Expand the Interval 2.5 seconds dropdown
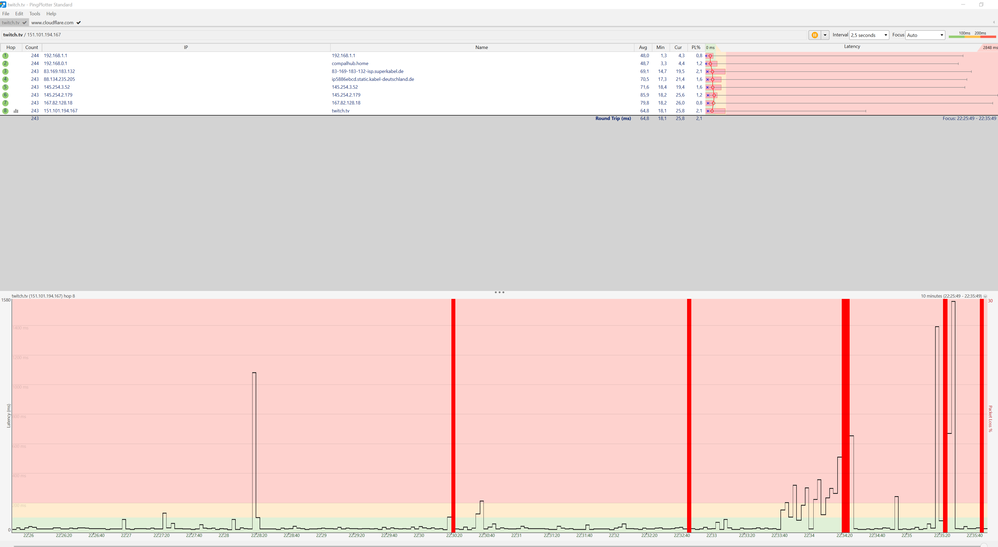The width and height of the screenshot is (998, 547). click(869, 35)
